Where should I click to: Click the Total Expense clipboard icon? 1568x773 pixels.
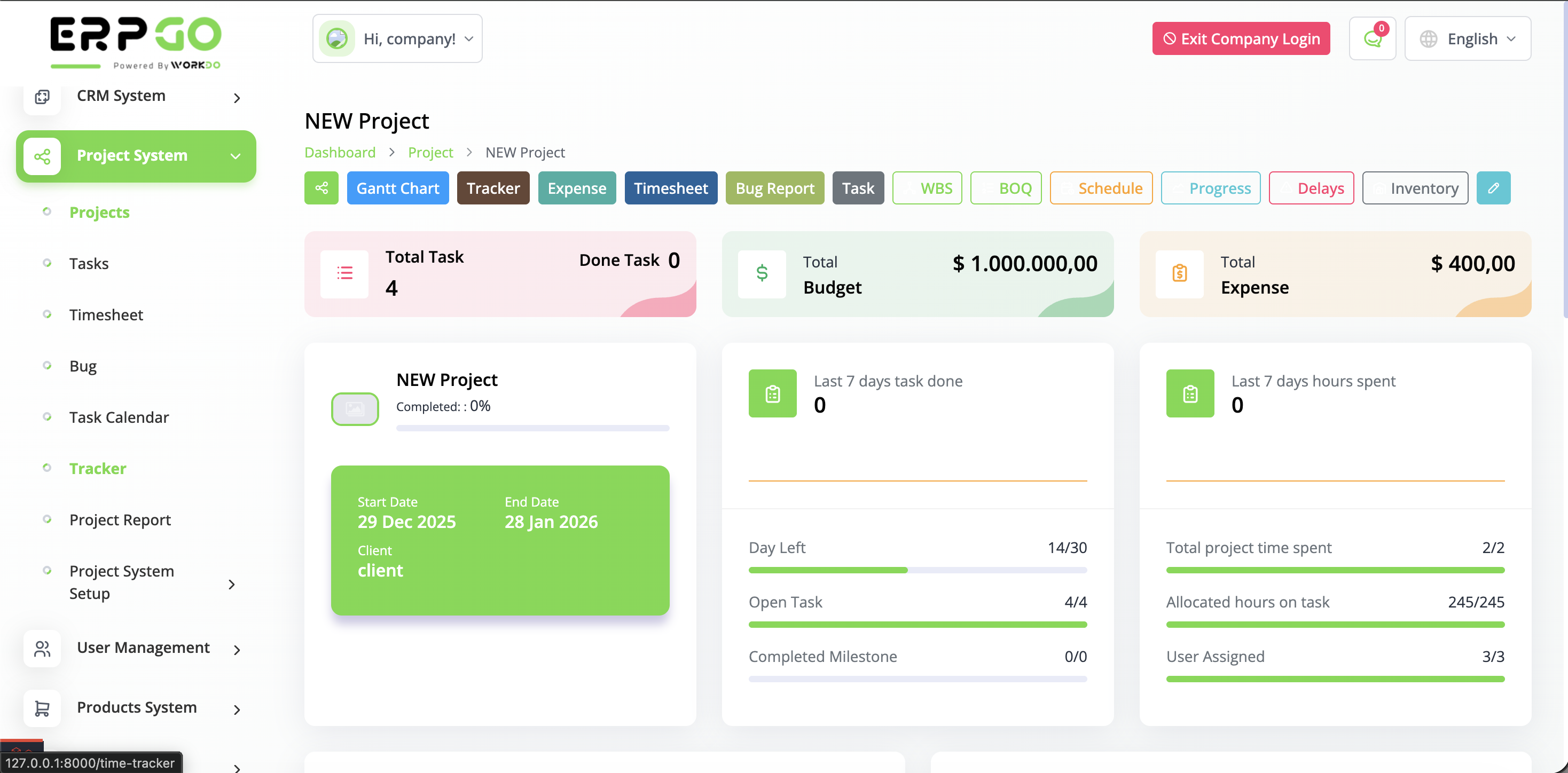click(x=1180, y=274)
